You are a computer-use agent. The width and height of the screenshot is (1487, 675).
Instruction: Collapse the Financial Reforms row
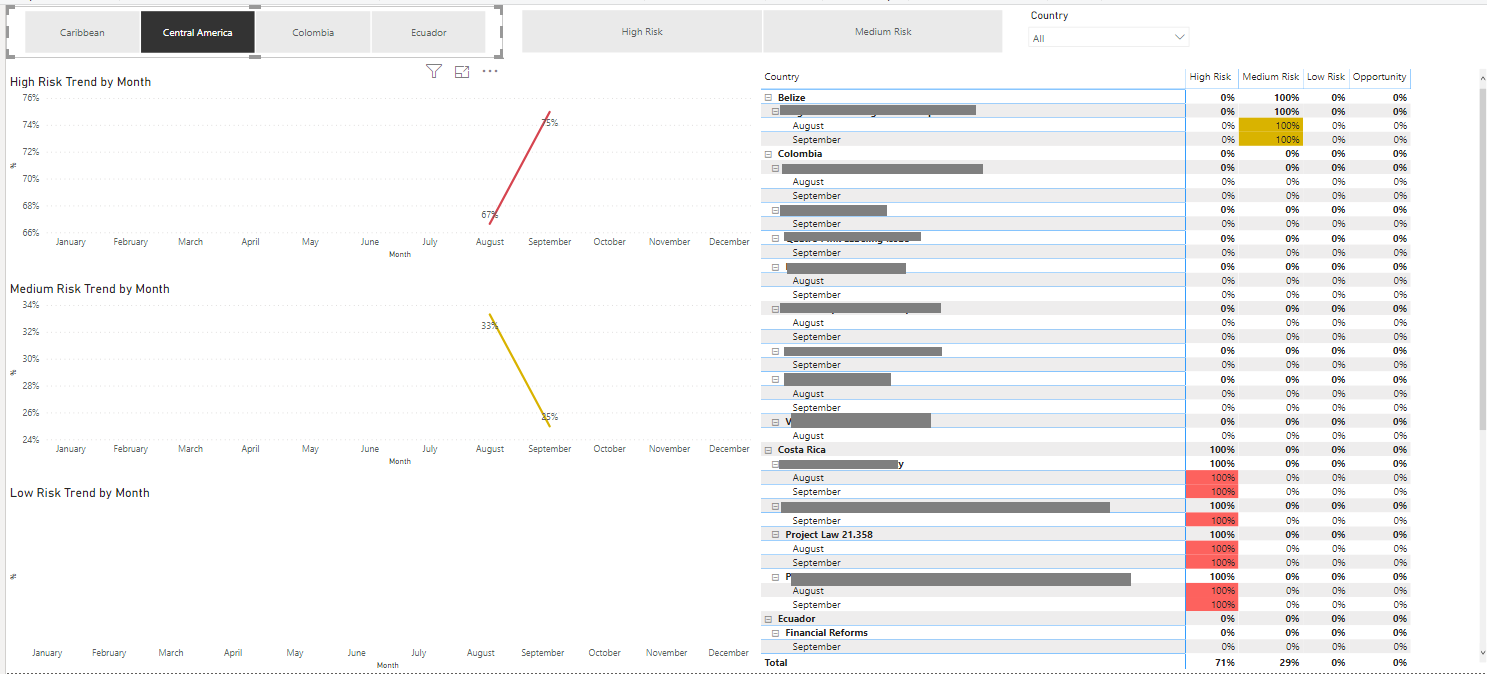click(776, 633)
